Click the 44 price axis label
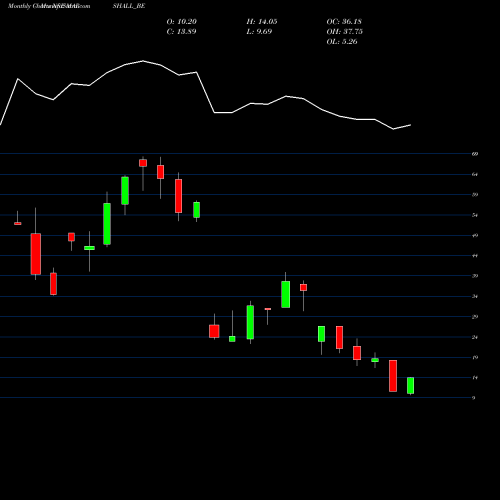 475,256
